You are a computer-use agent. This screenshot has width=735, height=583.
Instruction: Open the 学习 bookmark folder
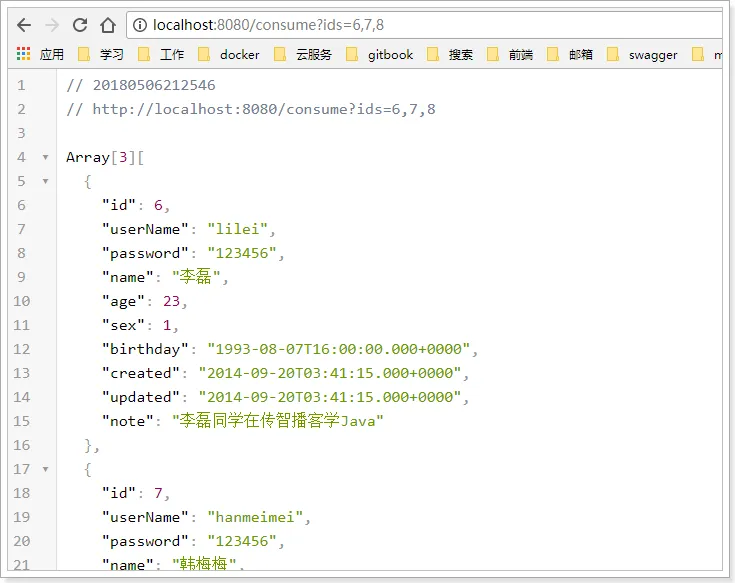(101, 54)
